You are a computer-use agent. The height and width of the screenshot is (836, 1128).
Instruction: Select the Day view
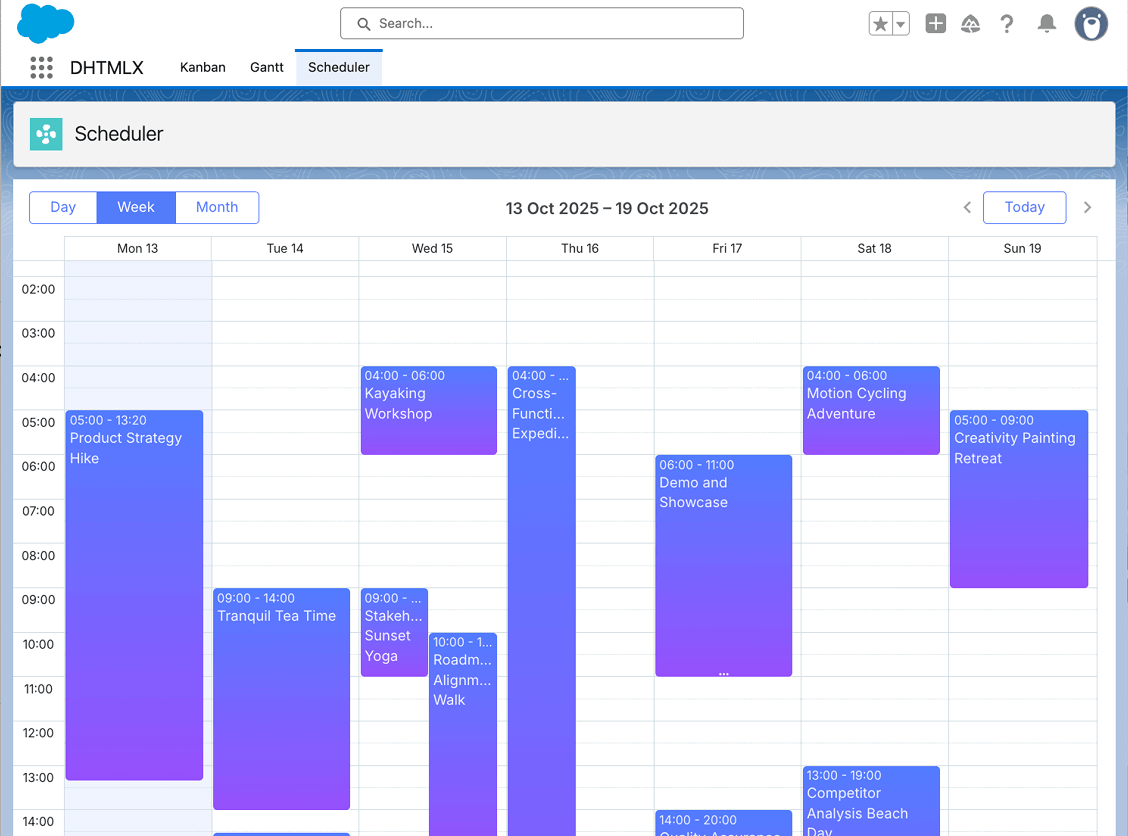pos(63,208)
